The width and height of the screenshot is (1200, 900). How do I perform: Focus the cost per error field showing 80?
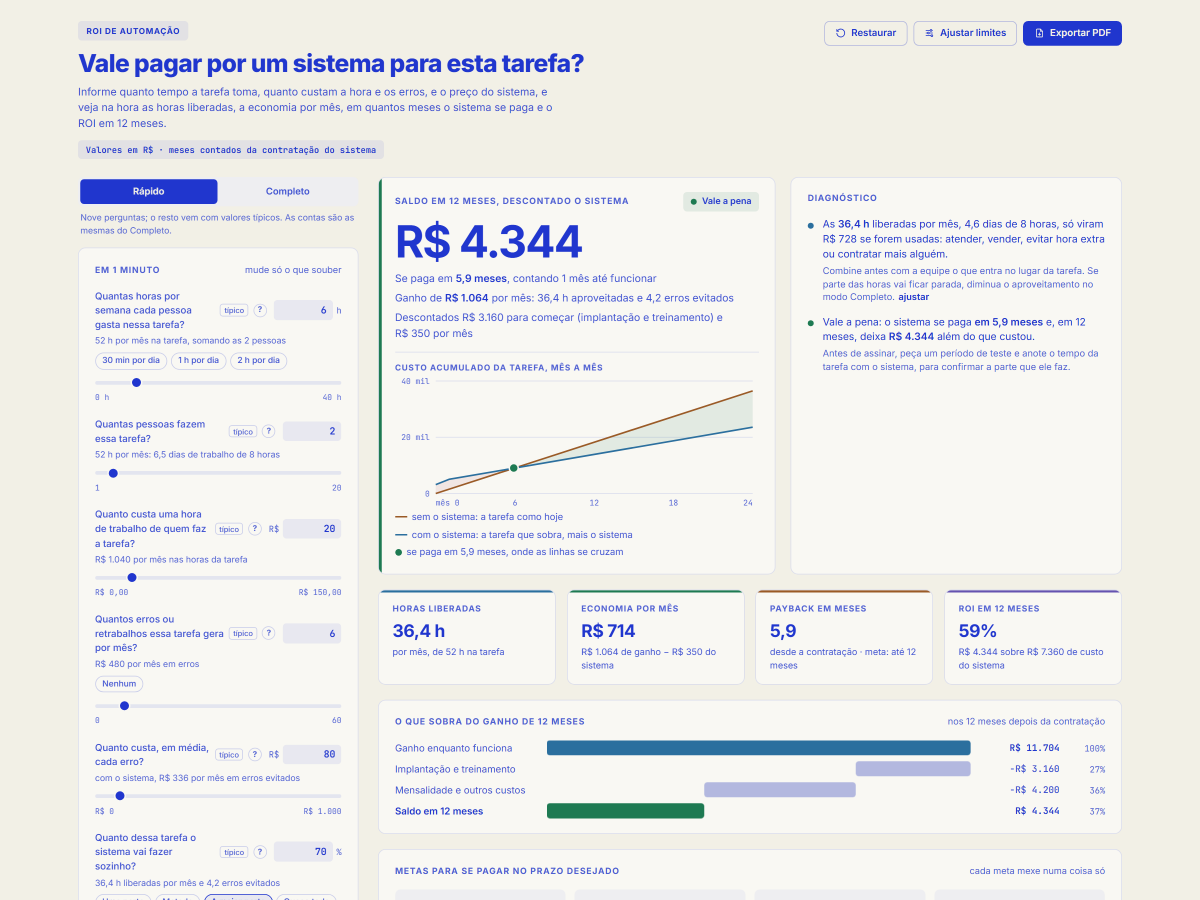312,754
